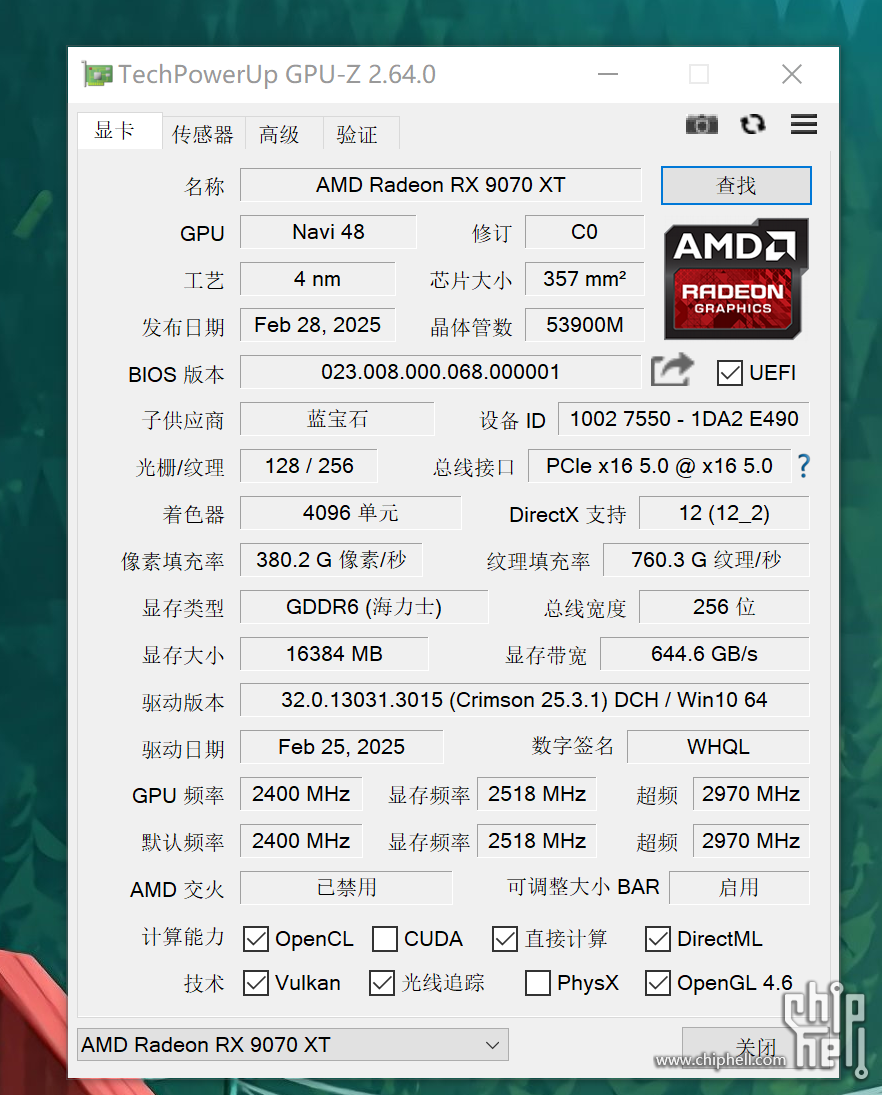
Task: Click release date Feb 28, 2025
Action: 318,325
